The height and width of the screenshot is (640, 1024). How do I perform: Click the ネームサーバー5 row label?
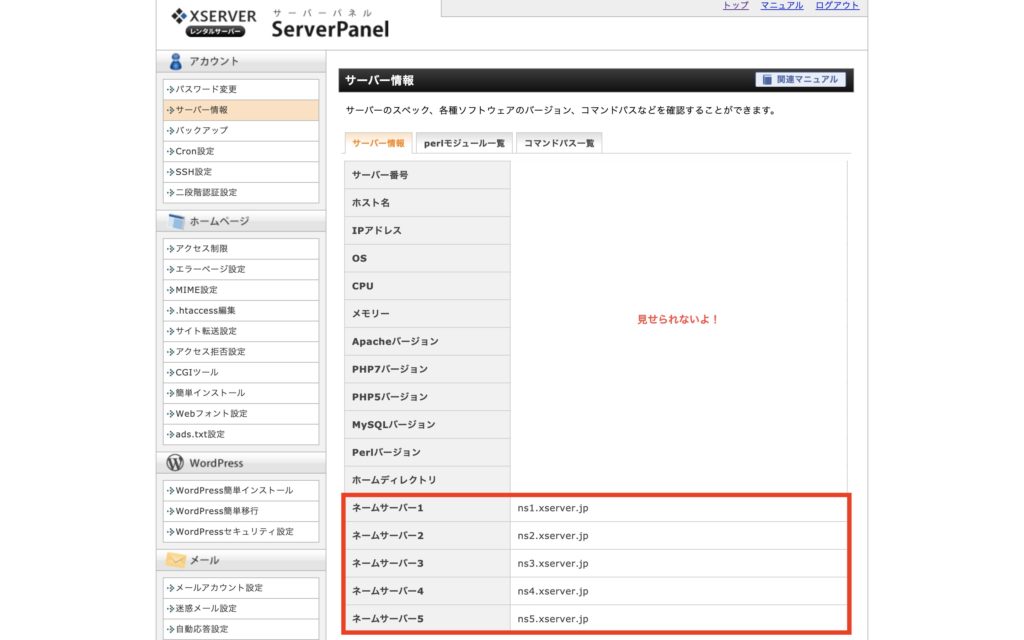coord(388,619)
